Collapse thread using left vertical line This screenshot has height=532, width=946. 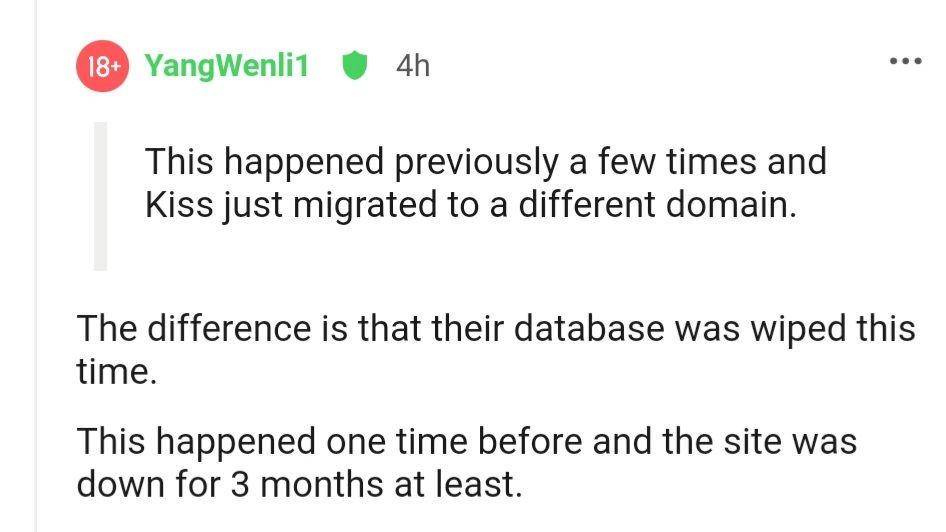(36, 266)
